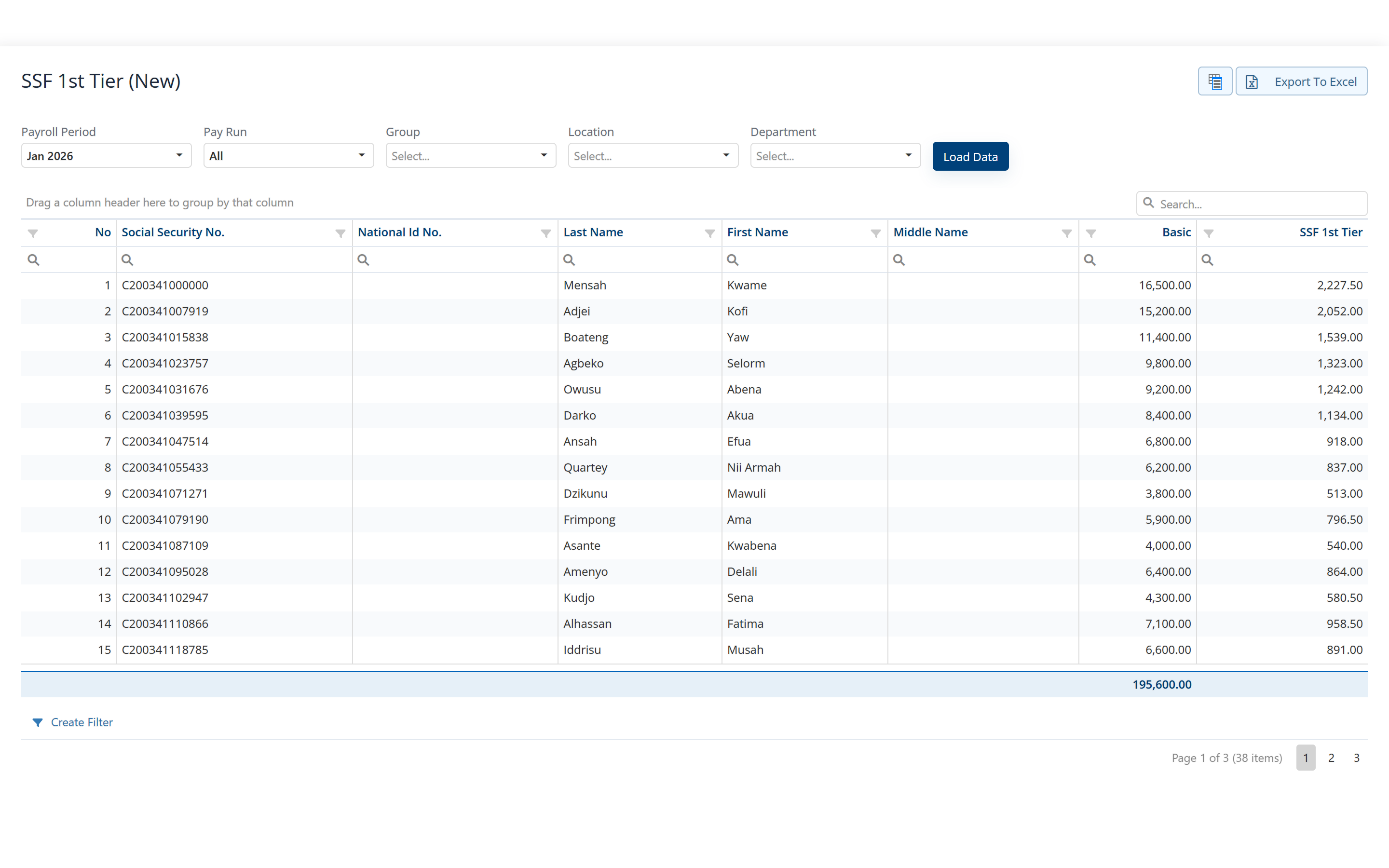Open filter icon for First Name column

tap(876, 233)
